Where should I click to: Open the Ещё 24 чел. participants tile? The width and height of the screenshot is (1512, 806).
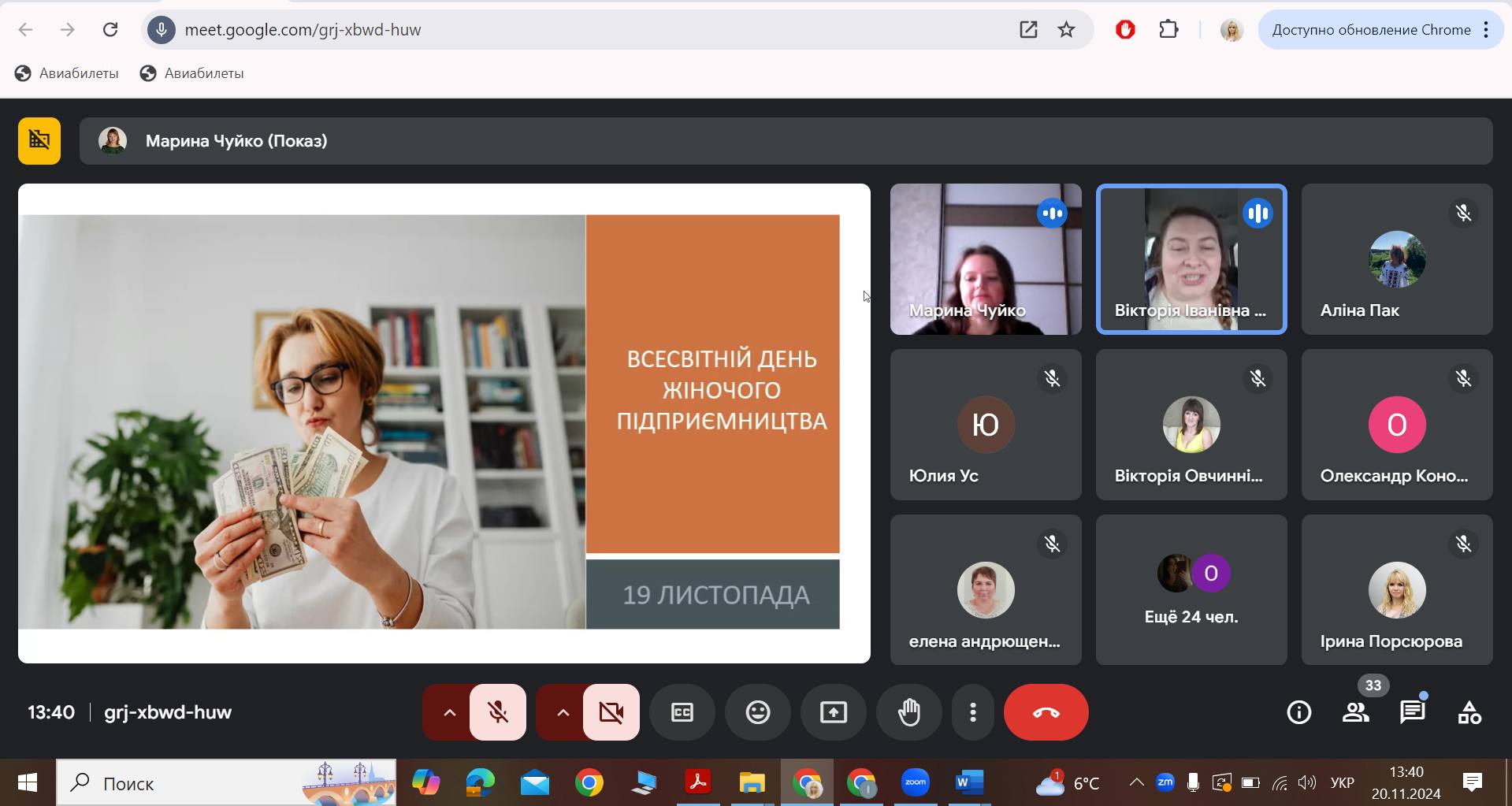(1191, 589)
